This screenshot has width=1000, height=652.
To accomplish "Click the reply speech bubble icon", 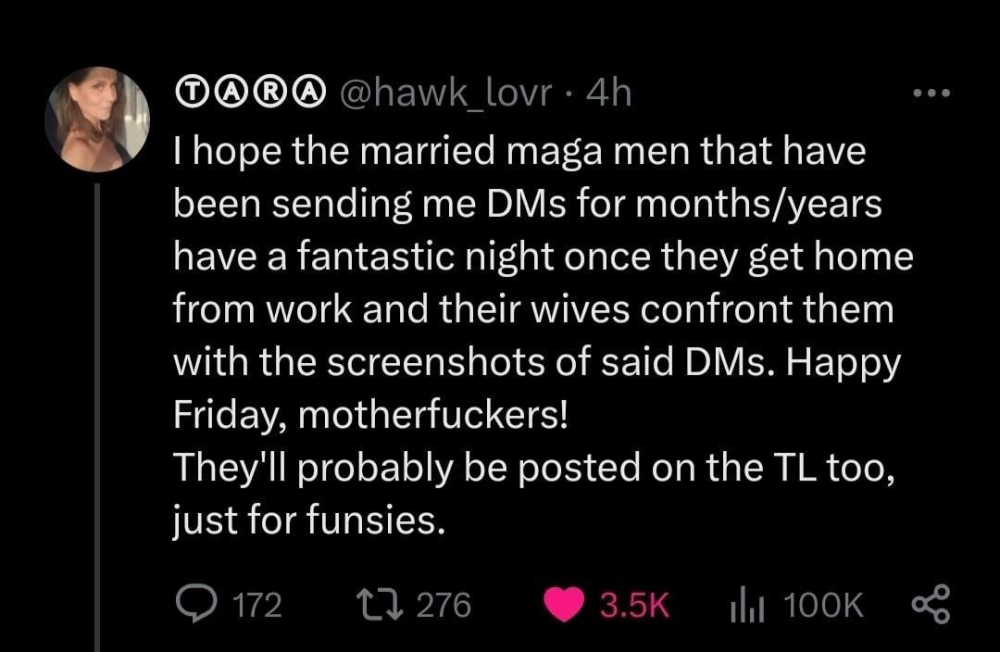I will pyautogui.click(x=194, y=603).
